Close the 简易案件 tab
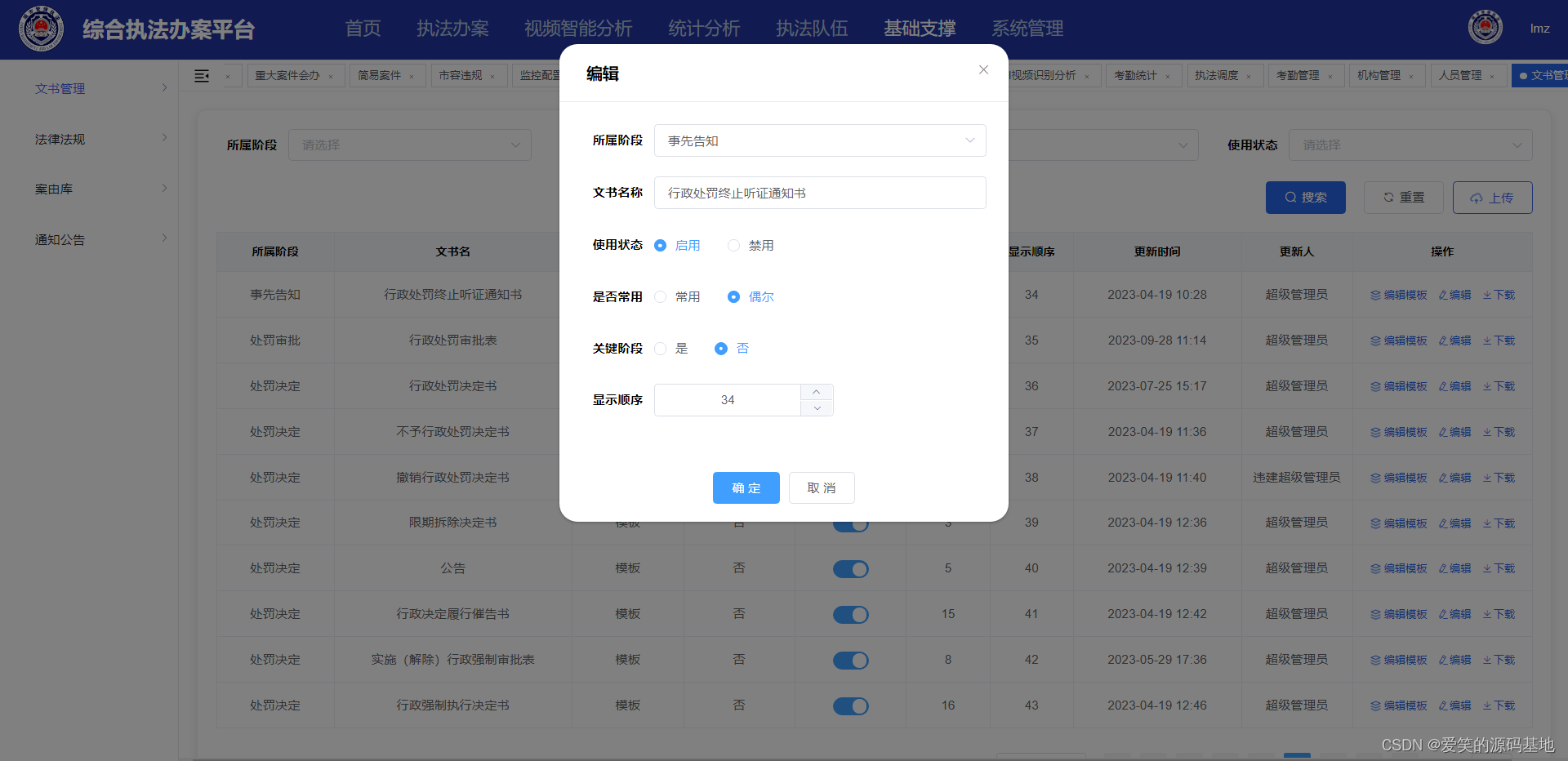The image size is (1568, 761). pyautogui.click(x=412, y=76)
